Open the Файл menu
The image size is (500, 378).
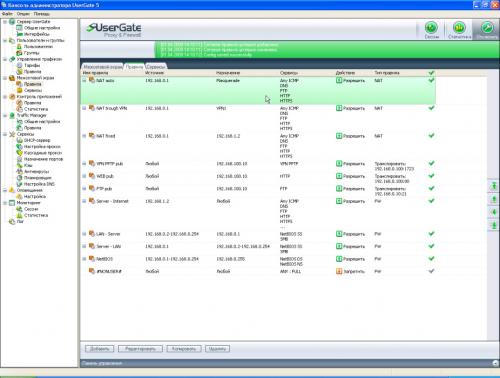(x=7, y=14)
